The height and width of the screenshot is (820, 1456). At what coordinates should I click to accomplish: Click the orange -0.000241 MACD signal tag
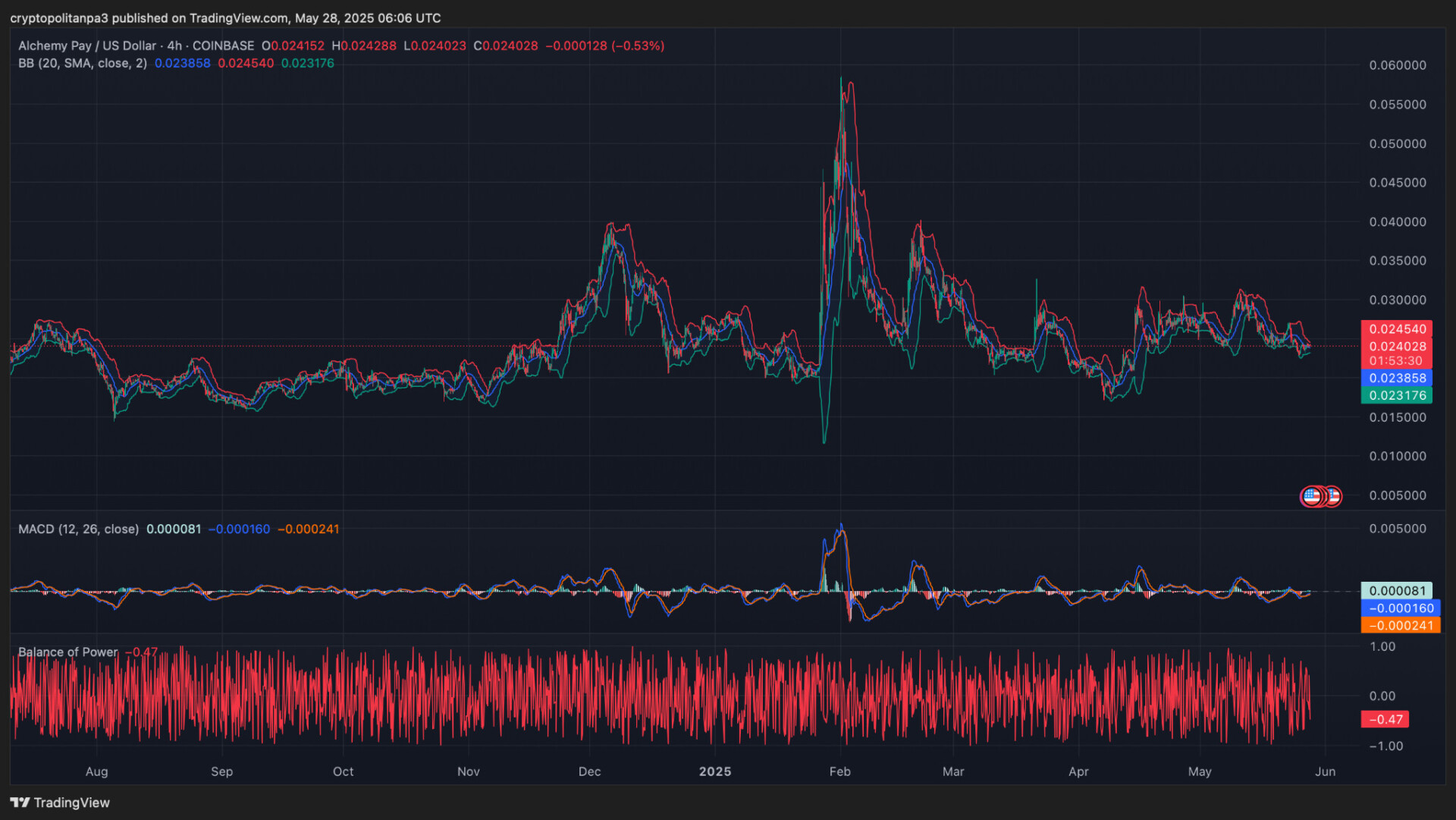click(x=1400, y=626)
